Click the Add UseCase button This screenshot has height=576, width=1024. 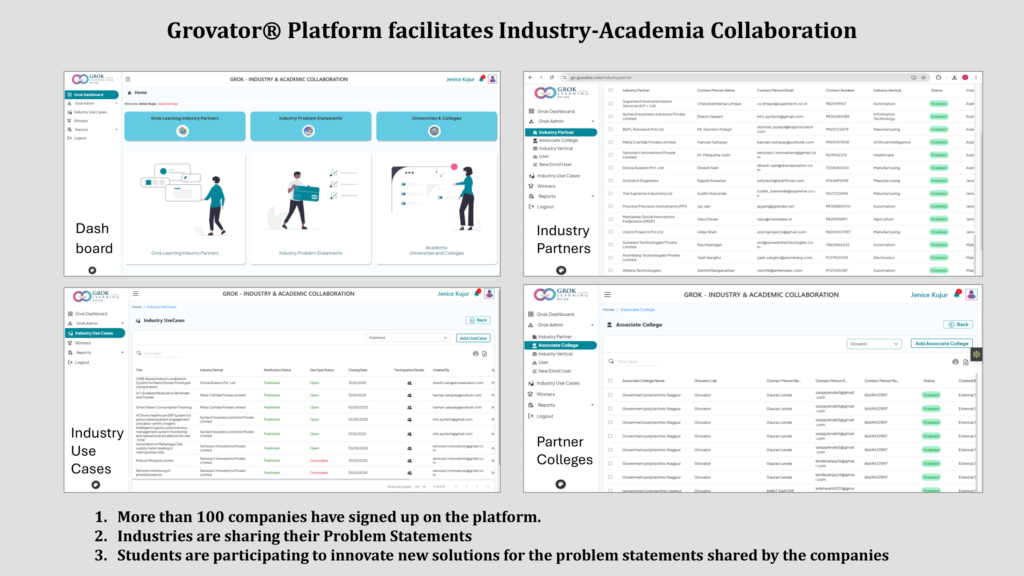click(x=473, y=338)
